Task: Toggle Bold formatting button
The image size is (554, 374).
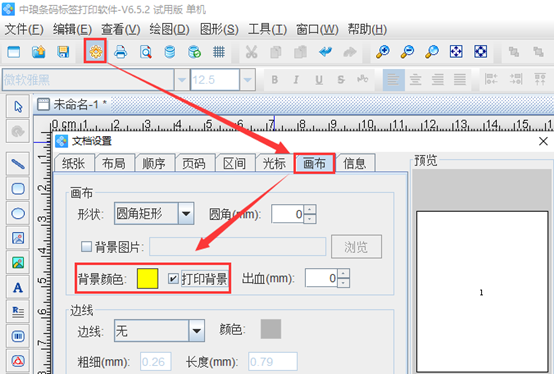Action: tap(275, 79)
